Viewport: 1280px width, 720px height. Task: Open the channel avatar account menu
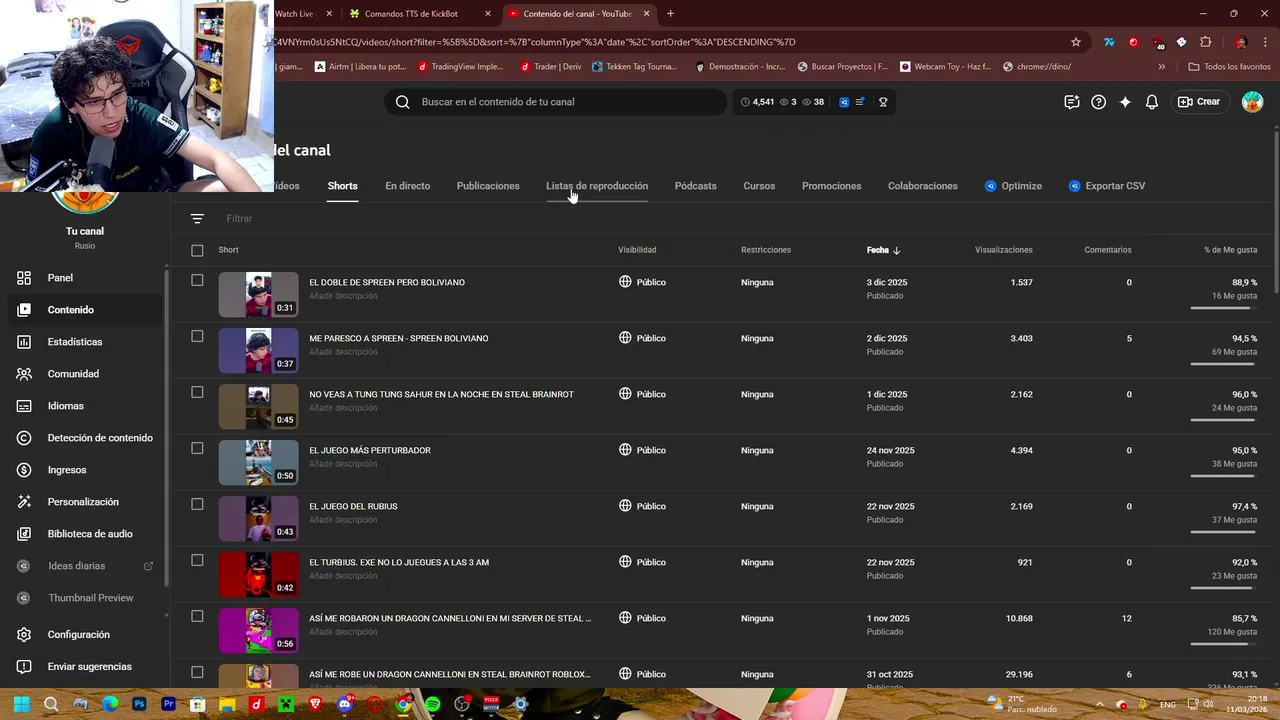(x=1252, y=102)
